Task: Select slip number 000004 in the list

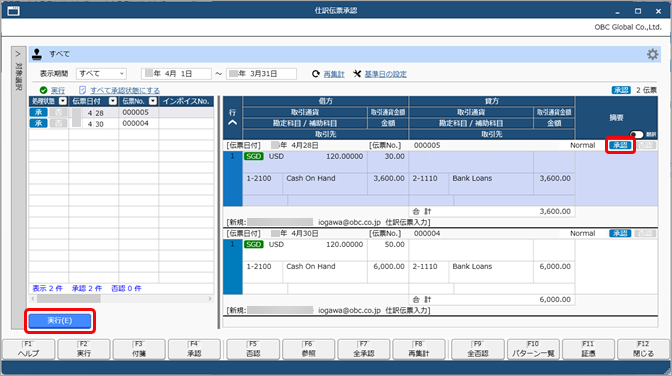Action: coord(135,123)
